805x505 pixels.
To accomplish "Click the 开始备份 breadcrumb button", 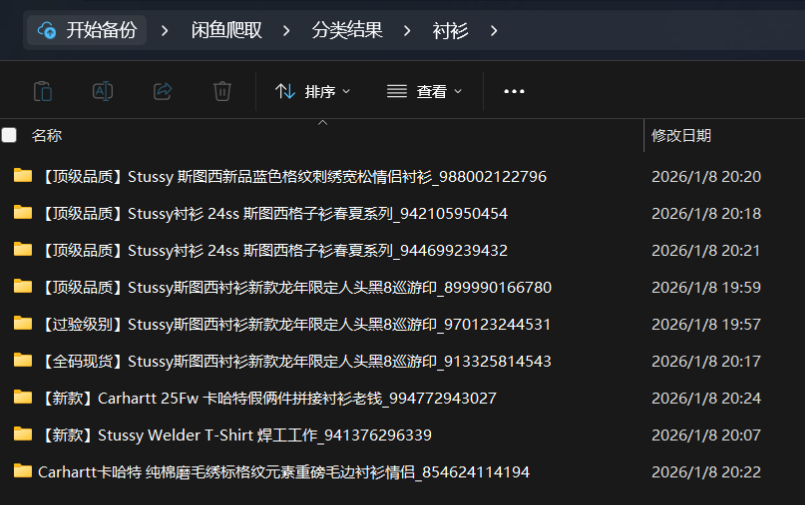I will coord(87,30).
